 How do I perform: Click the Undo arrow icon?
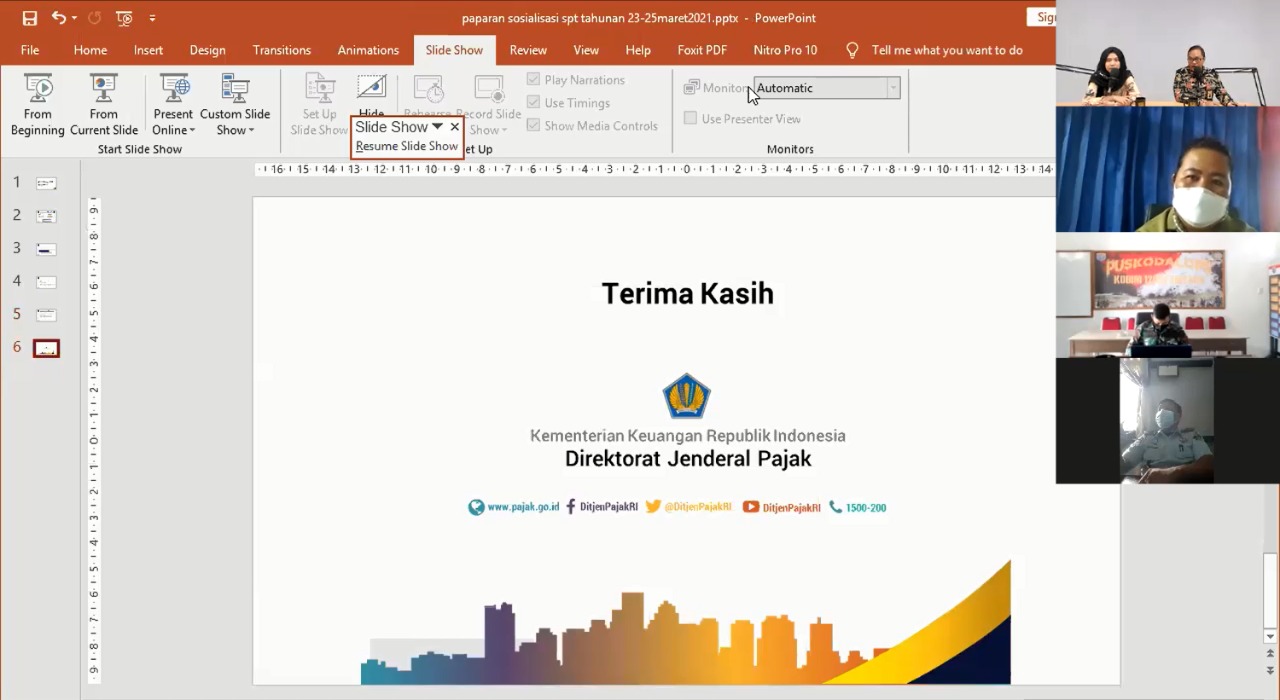pyautogui.click(x=59, y=18)
